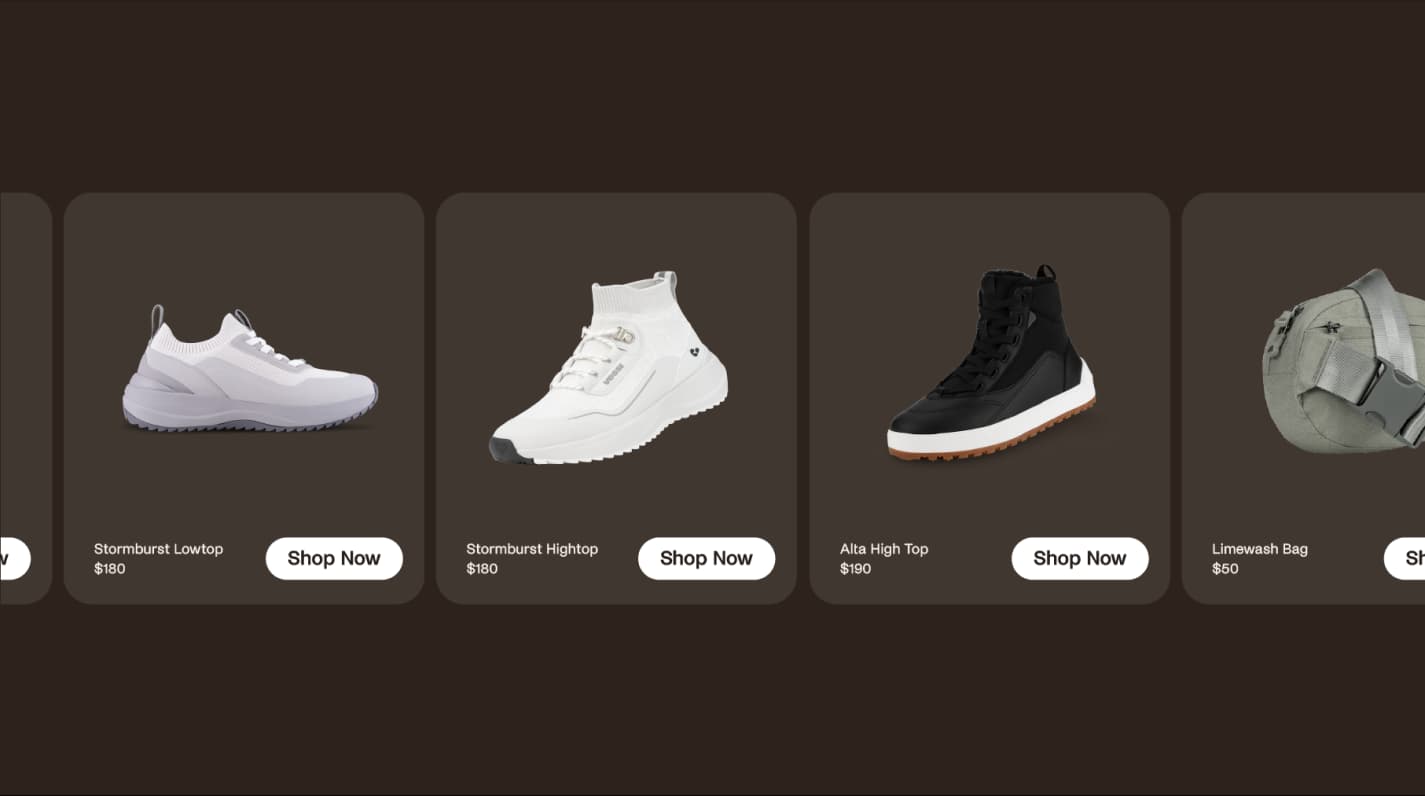Click Shop Now for Stormburst Lowtop
1425x796 pixels.
334,558
